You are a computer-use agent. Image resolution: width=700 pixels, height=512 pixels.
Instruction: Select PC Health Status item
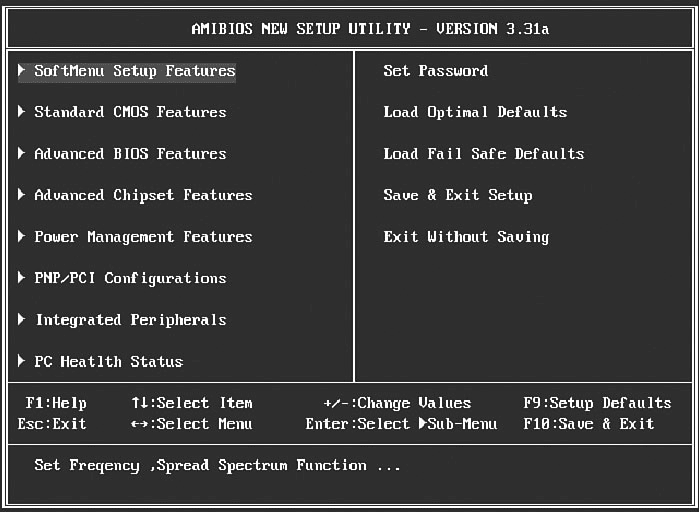click(x=108, y=362)
